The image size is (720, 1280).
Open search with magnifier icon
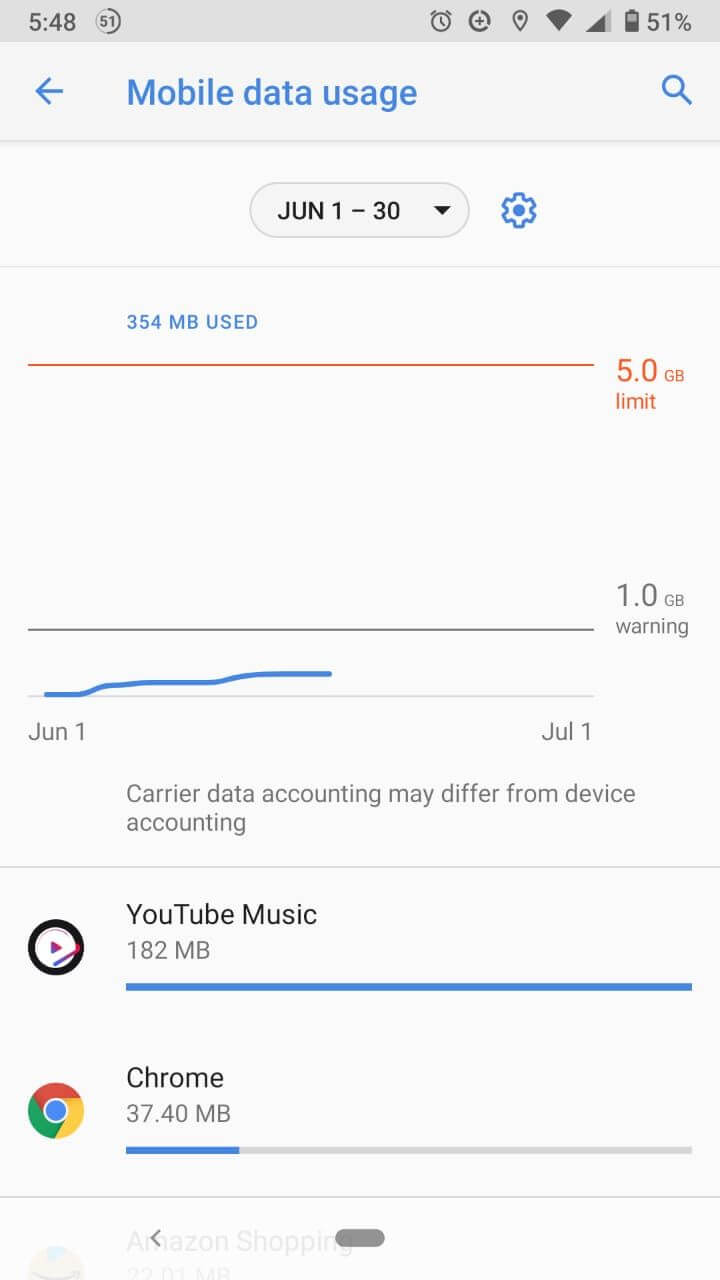click(x=677, y=91)
